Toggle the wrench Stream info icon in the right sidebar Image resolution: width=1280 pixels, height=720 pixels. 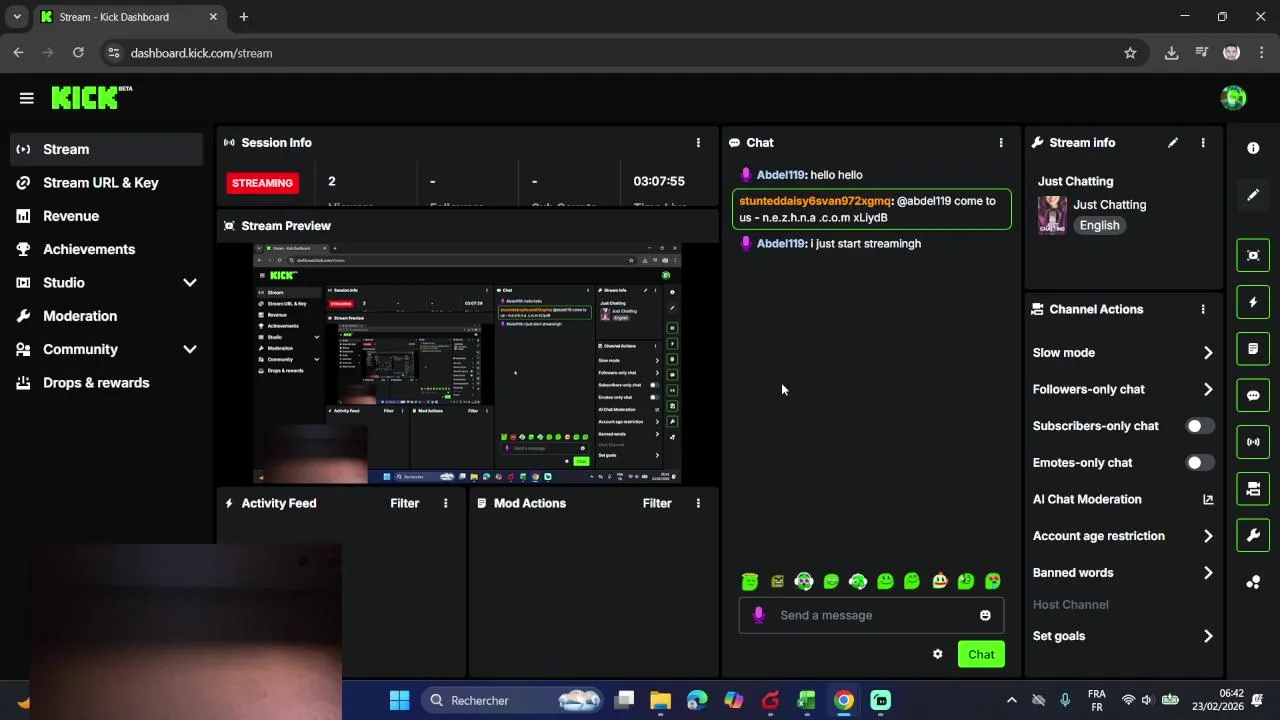point(1253,535)
